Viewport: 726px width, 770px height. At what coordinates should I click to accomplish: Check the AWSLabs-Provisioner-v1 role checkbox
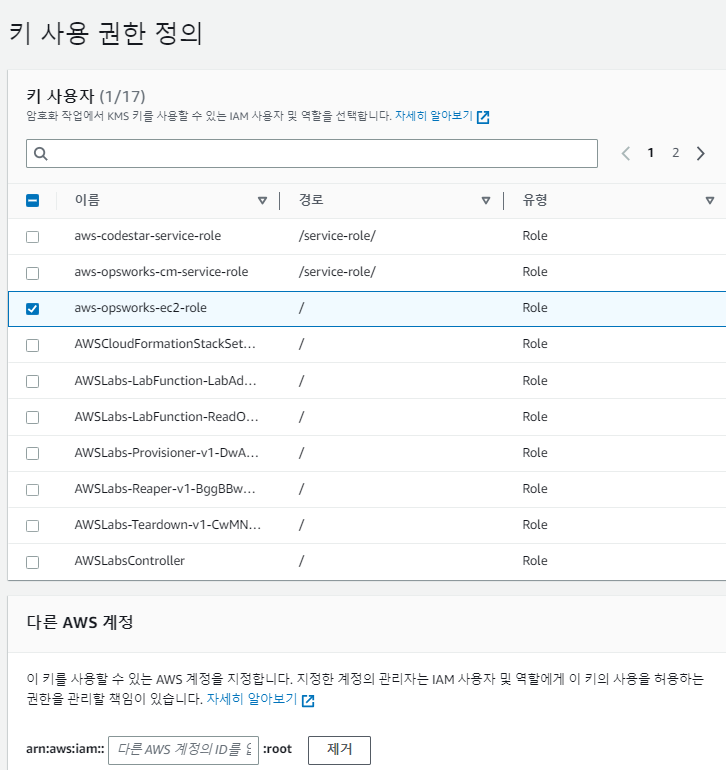click(x=32, y=453)
